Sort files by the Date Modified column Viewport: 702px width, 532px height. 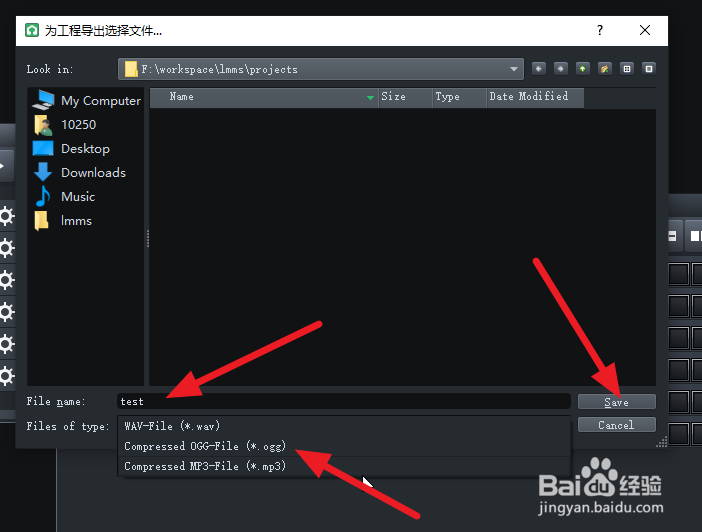[535, 97]
